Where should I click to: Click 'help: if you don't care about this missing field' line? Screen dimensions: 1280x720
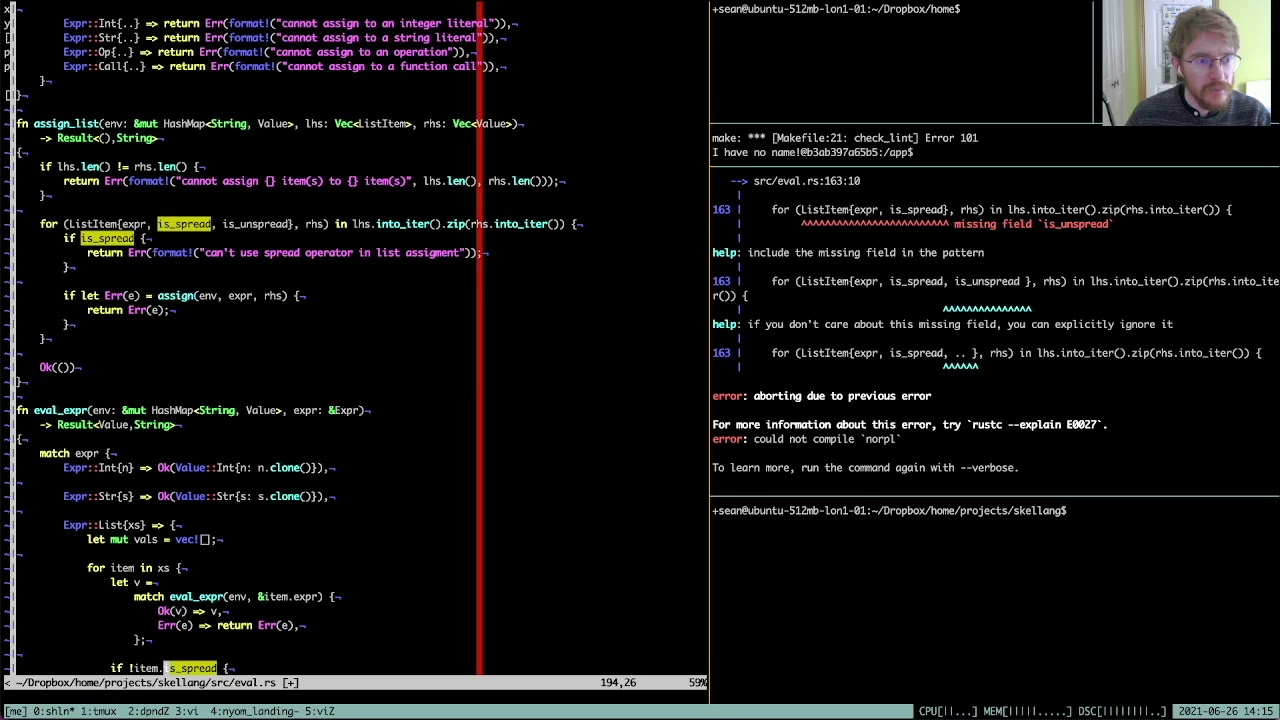(942, 324)
